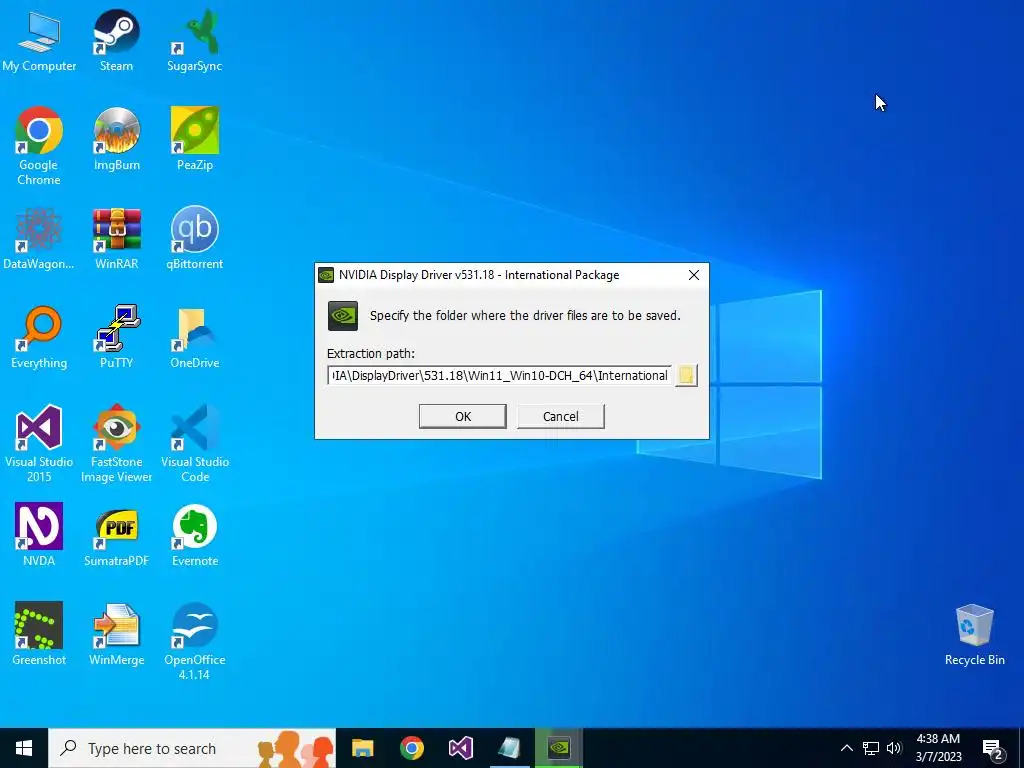
Task: Open Chrome from the taskbar
Action: tap(411, 748)
